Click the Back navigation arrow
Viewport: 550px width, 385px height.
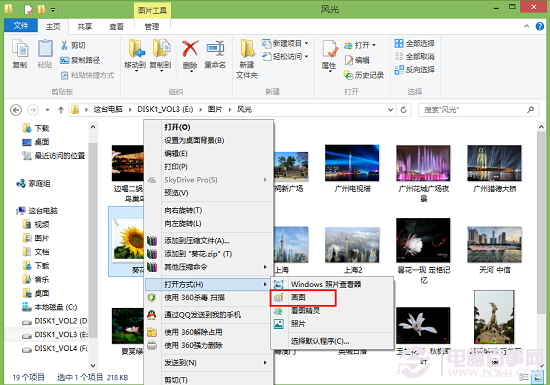16,110
